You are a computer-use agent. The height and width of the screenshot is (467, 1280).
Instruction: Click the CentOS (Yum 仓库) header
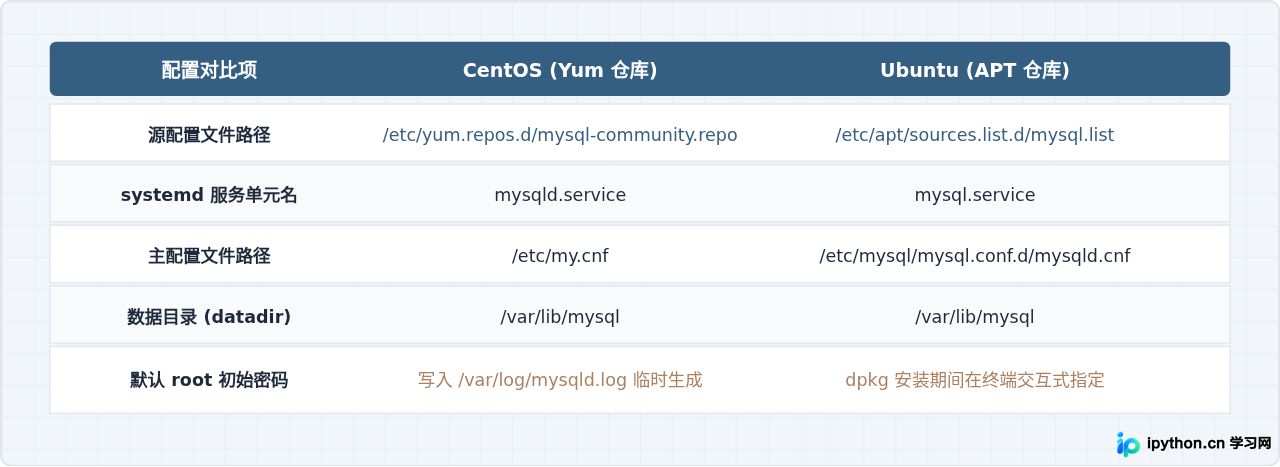[560, 70]
